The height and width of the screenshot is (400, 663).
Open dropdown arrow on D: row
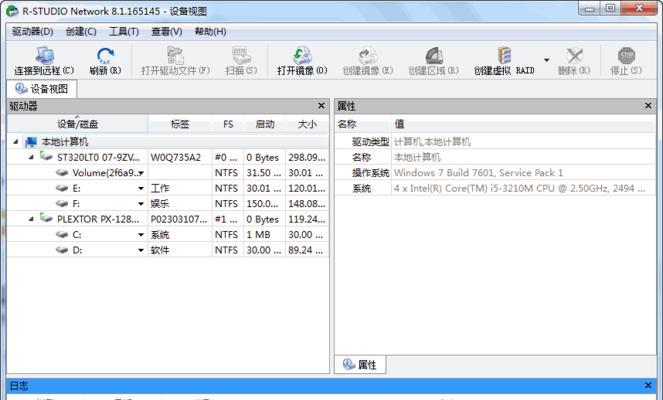(141, 250)
